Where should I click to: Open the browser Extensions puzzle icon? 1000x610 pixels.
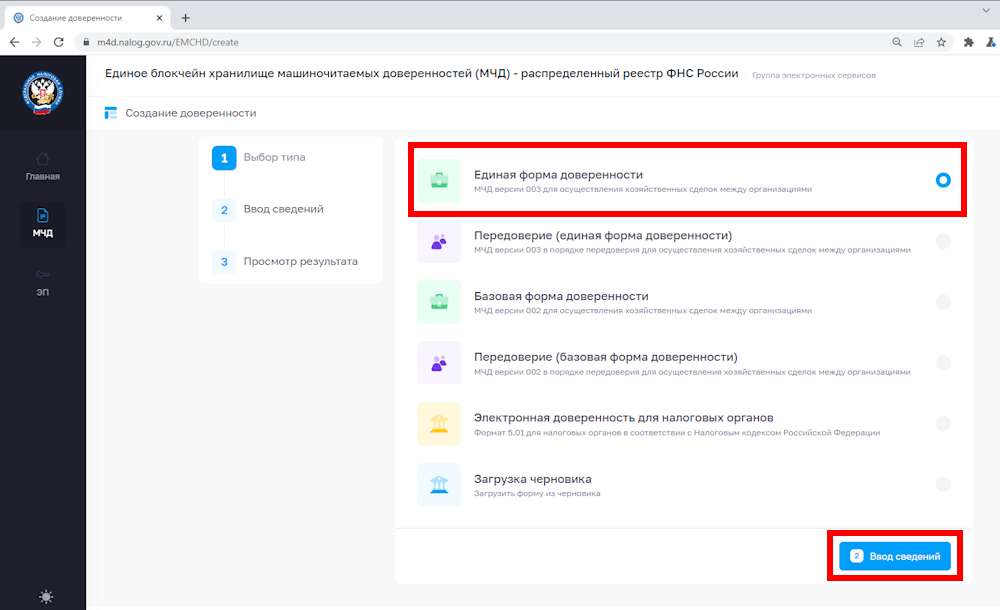click(968, 44)
